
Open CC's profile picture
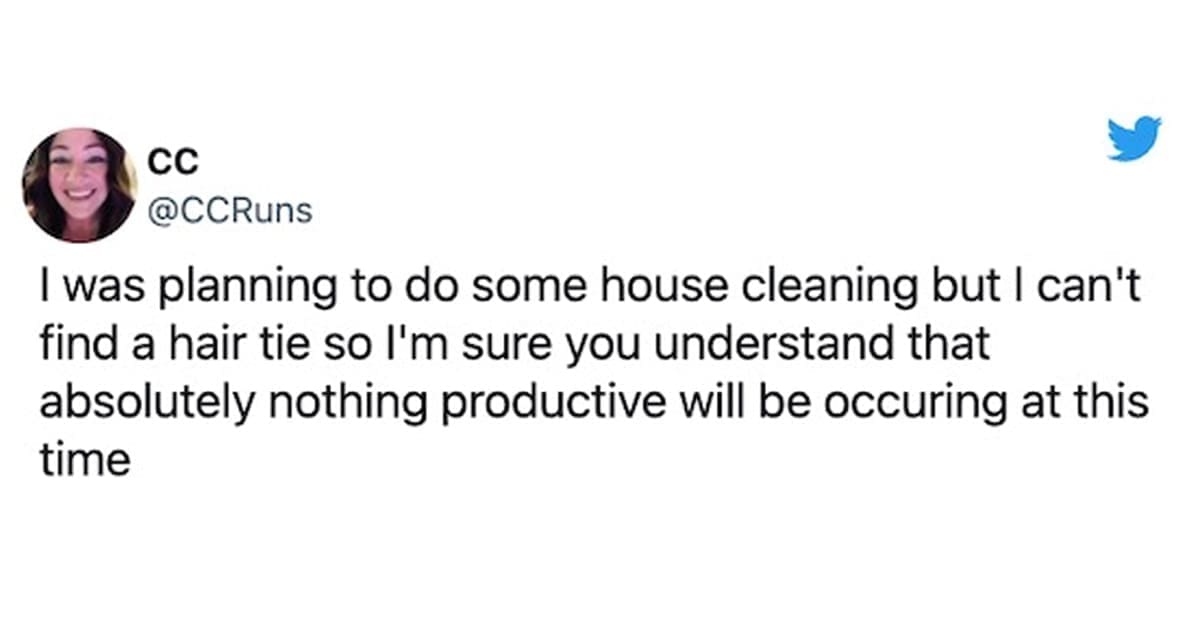(80, 185)
